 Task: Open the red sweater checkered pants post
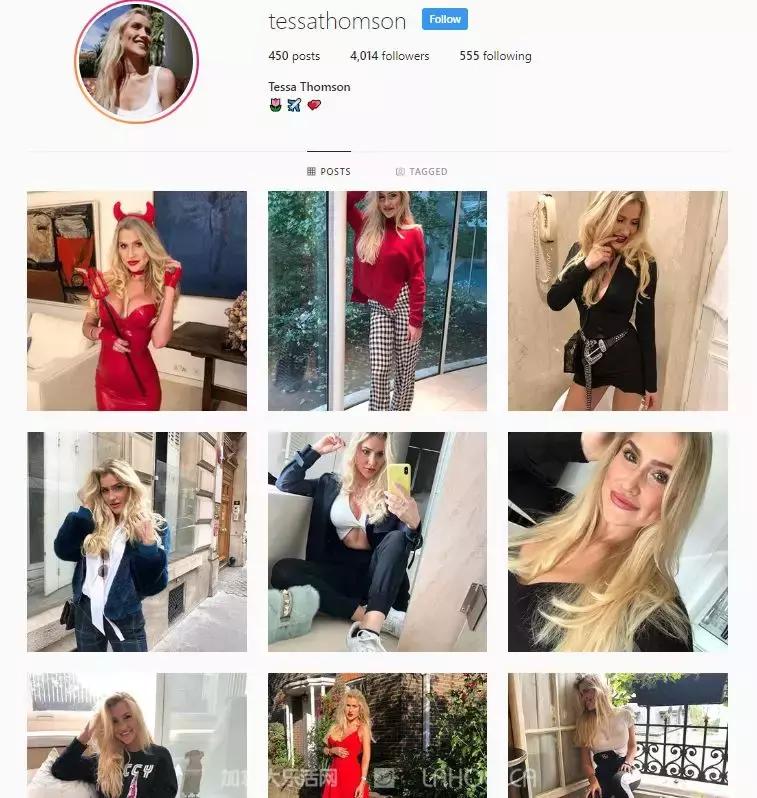[x=377, y=301]
